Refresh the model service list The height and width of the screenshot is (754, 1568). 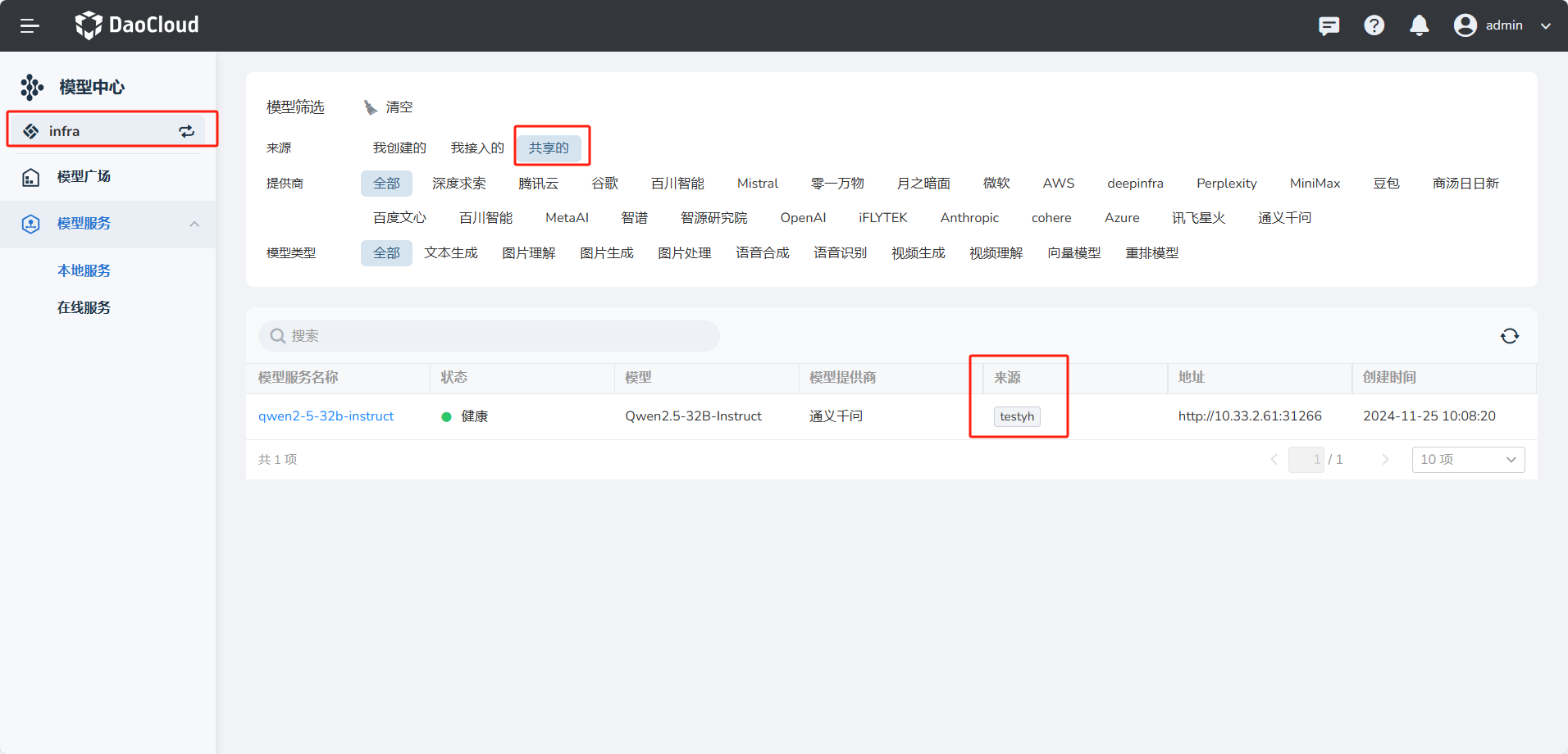1510,336
